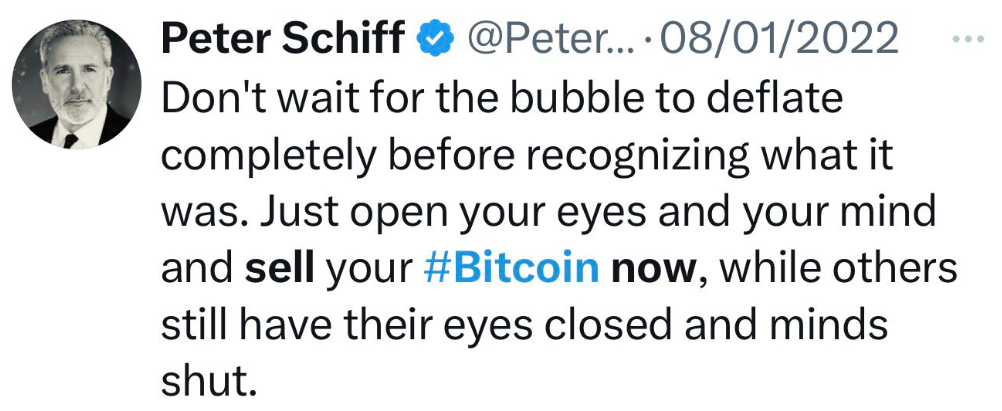Click the blue verified checkmark badge
This screenshot has width=1002, height=411.
point(431,39)
